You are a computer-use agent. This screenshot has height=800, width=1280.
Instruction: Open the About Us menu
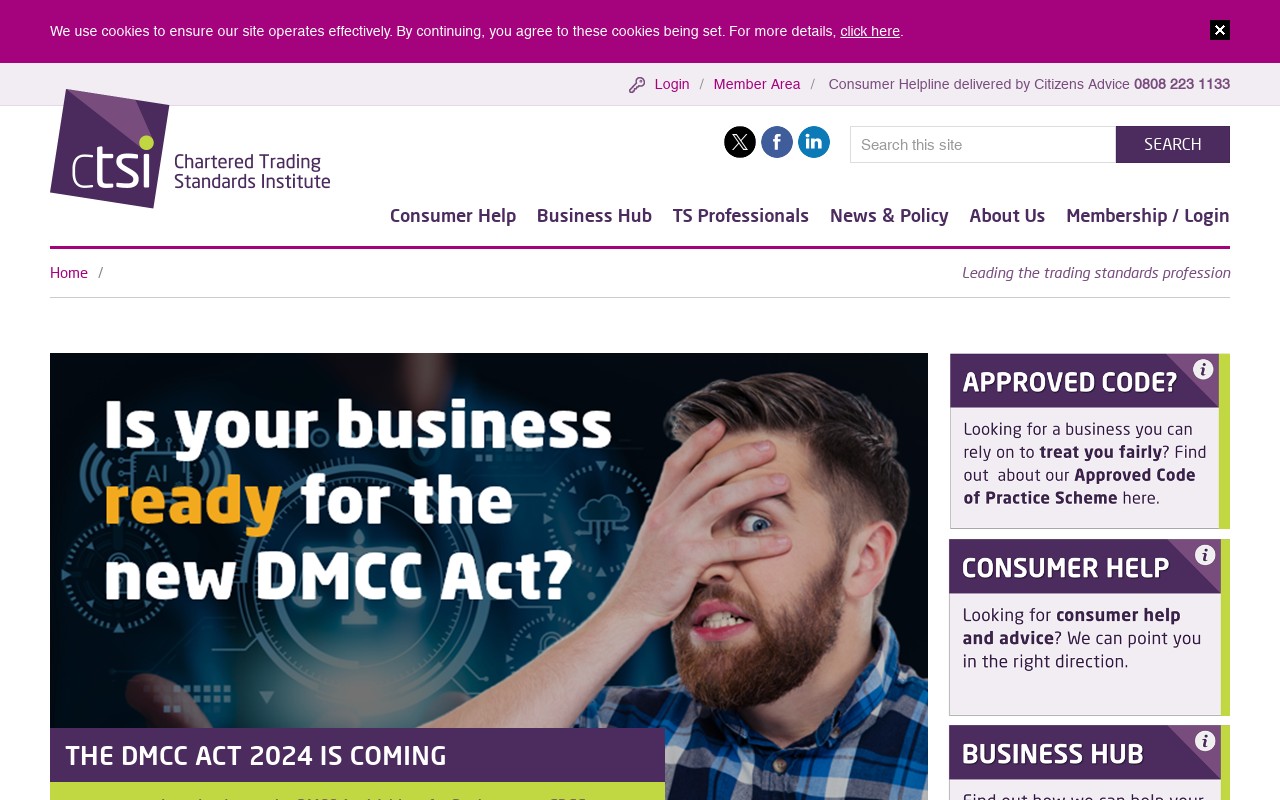click(1007, 216)
